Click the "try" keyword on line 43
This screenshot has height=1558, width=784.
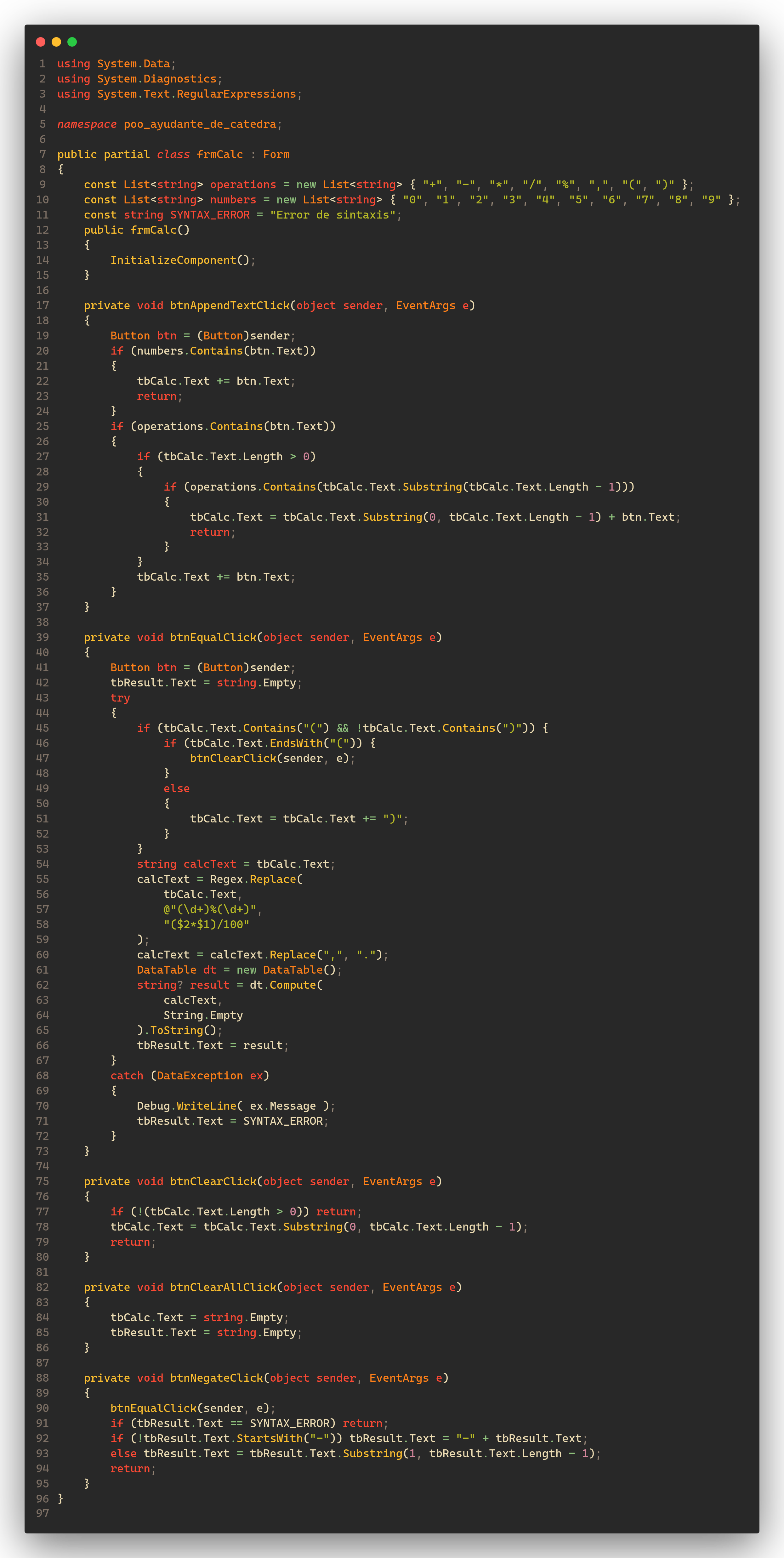click(x=120, y=698)
